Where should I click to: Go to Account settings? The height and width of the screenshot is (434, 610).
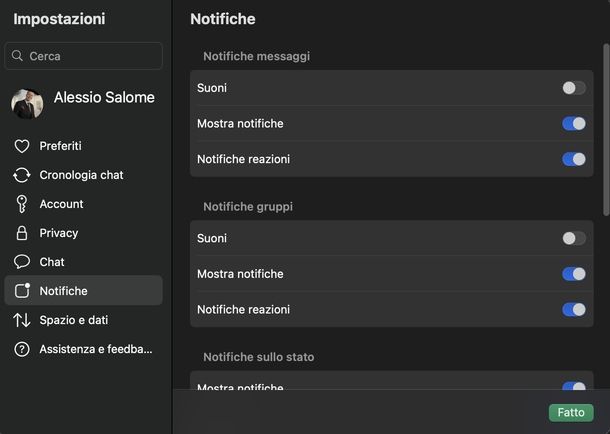pyautogui.click(x=83, y=204)
